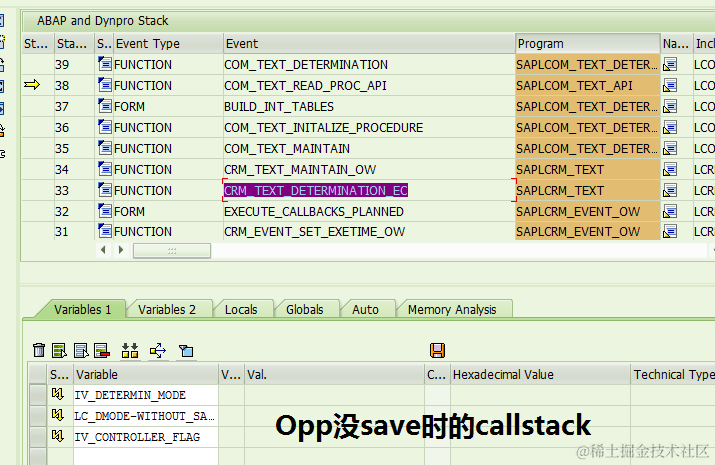Click the LC_DMODE-WITHOUT_SA variable name field
The width and height of the screenshot is (715, 465).
146,416
